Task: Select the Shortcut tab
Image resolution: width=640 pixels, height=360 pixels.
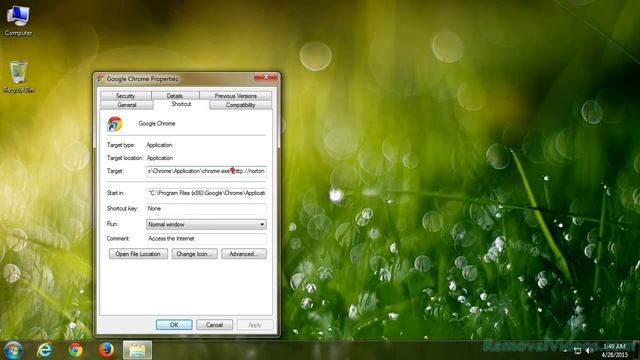Action: click(181, 104)
